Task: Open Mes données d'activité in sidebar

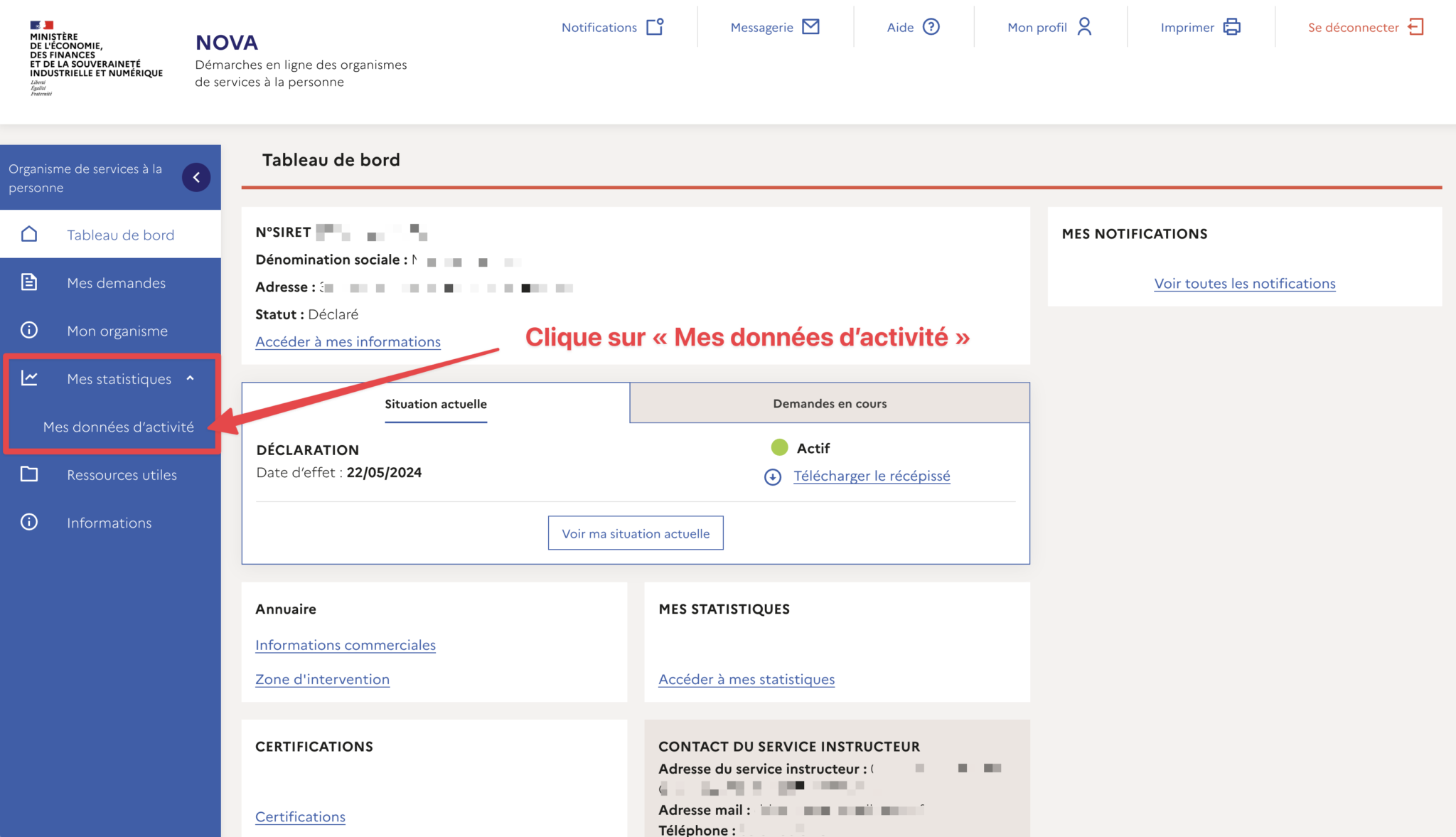Action: click(118, 427)
